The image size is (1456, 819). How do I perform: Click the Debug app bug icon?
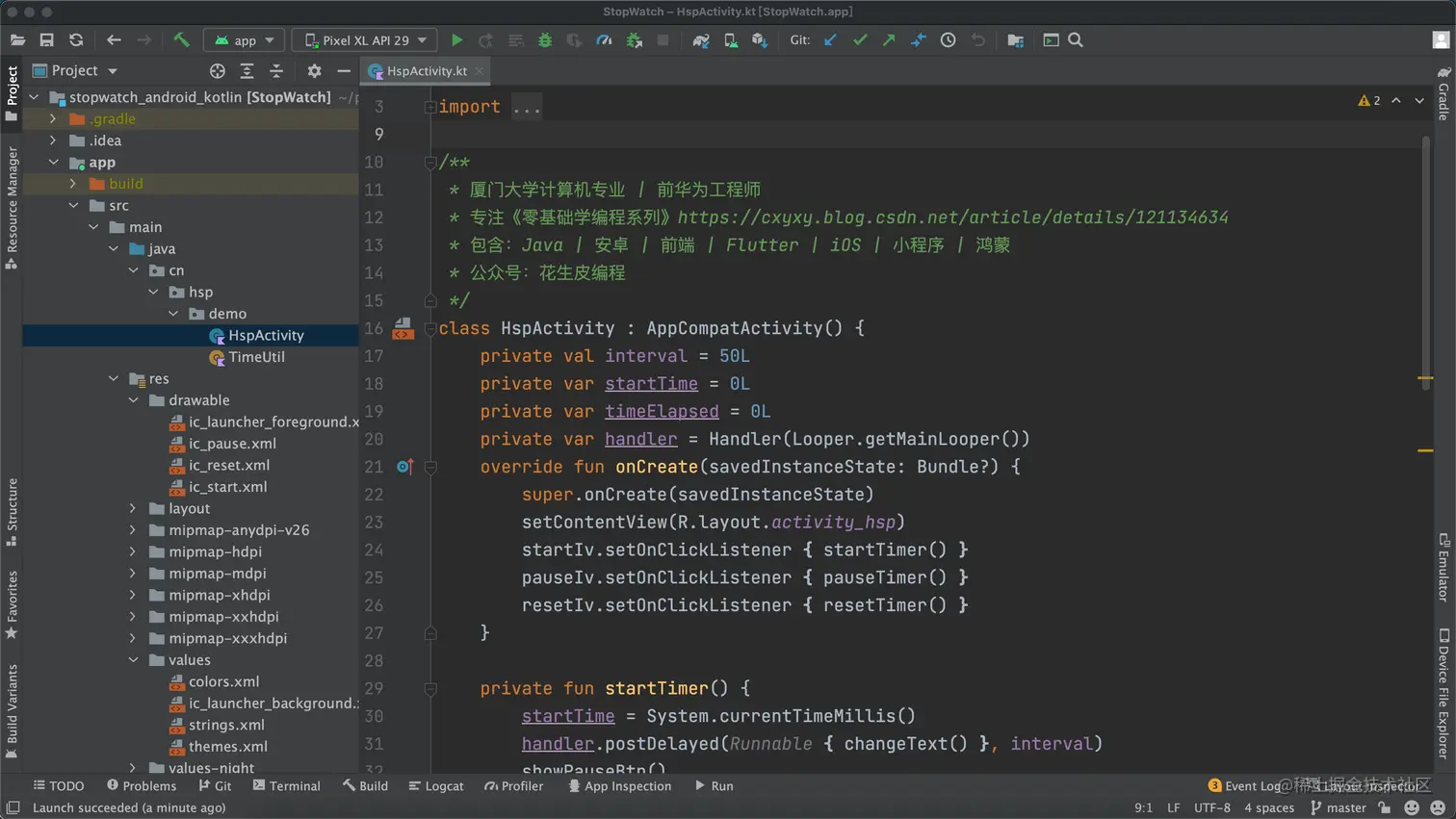pyautogui.click(x=545, y=40)
